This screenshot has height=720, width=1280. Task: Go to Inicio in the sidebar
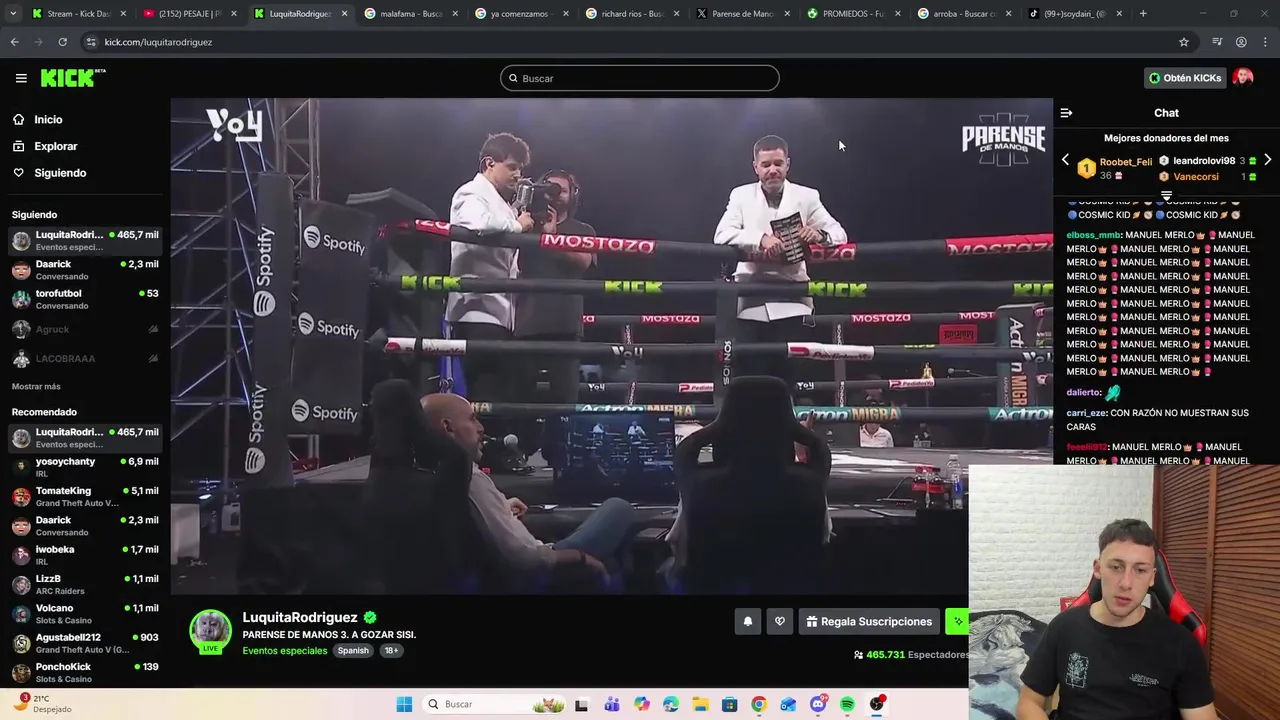coord(48,119)
